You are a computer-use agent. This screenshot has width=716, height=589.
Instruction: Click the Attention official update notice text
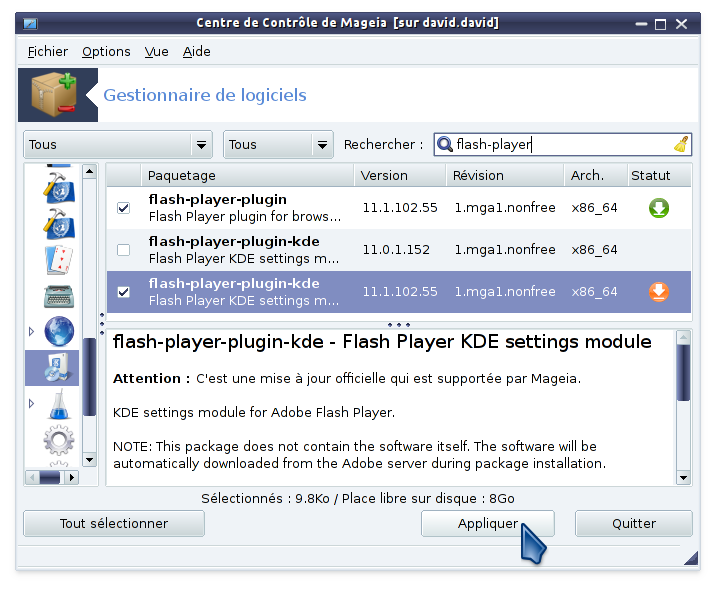click(x=347, y=379)
